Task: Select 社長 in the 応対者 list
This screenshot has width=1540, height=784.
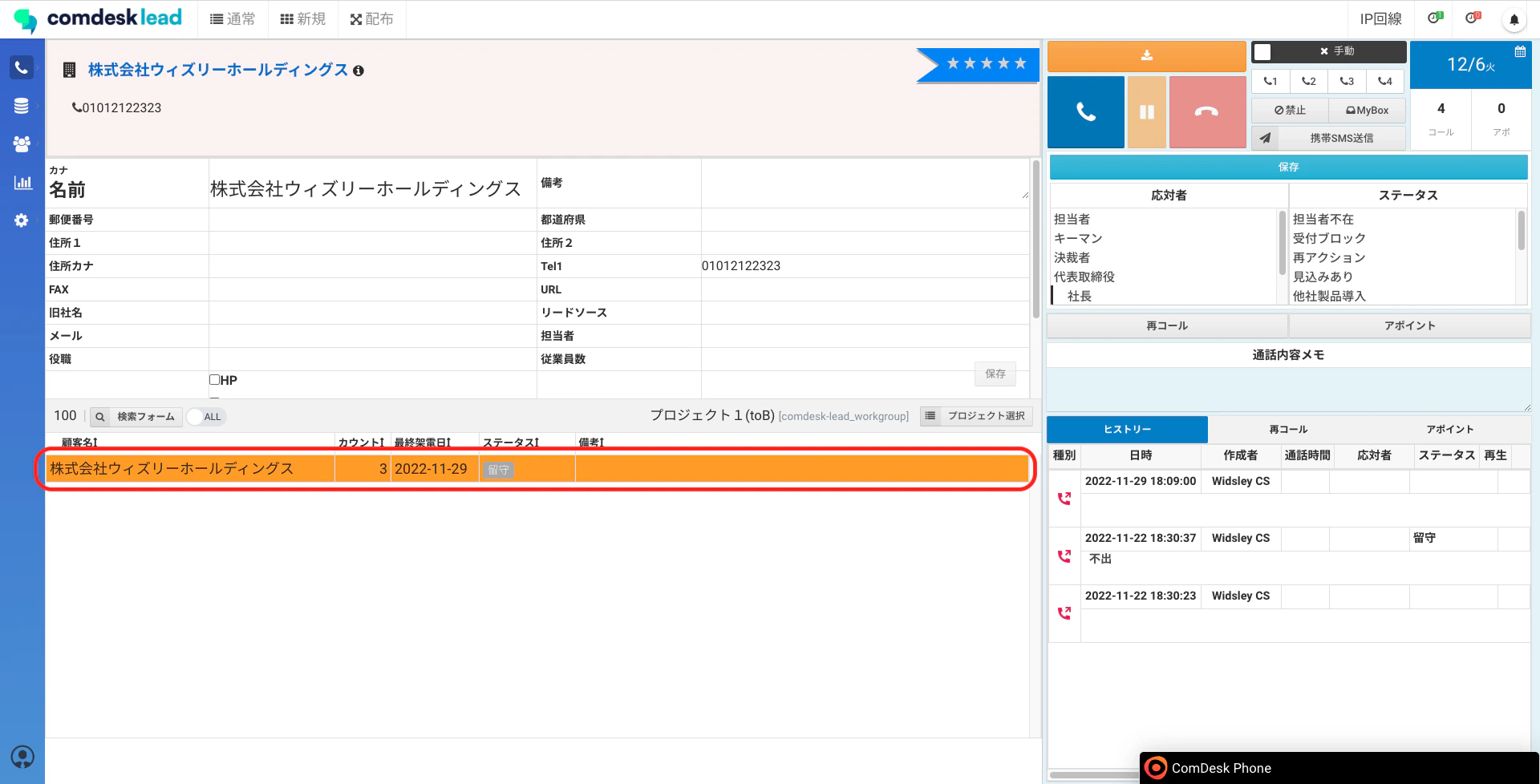Action: coord(1080,296)
